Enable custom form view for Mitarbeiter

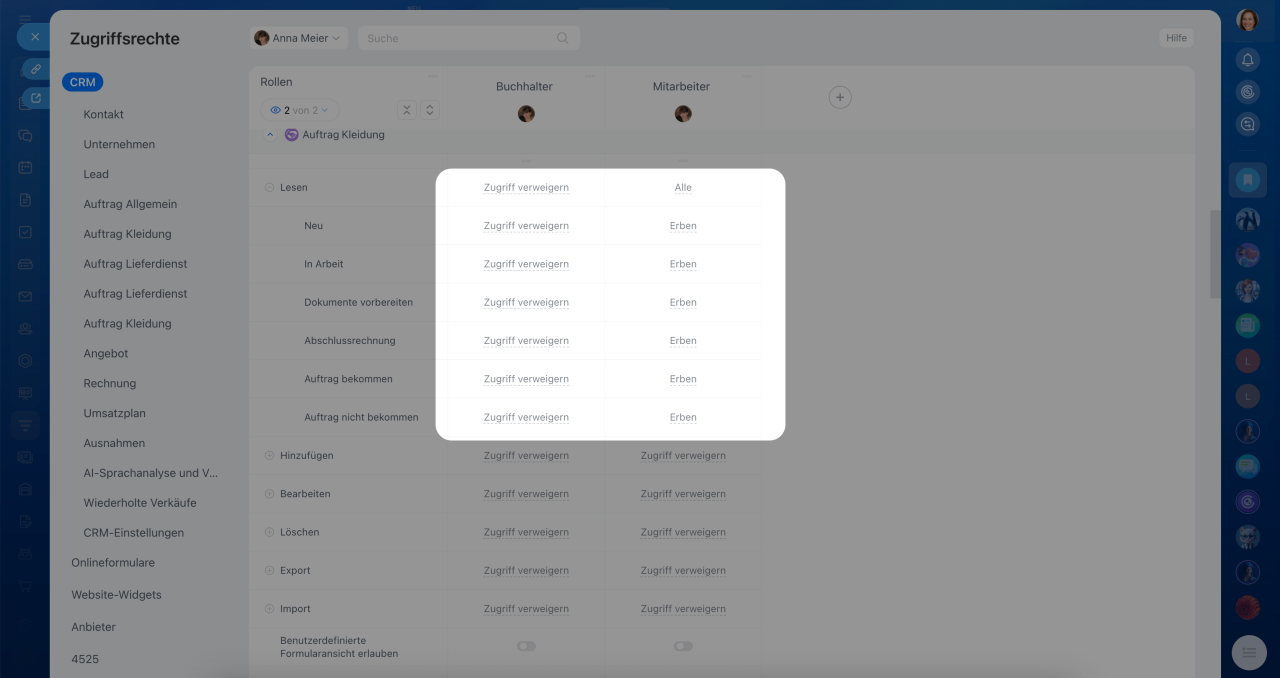[683, 646]
